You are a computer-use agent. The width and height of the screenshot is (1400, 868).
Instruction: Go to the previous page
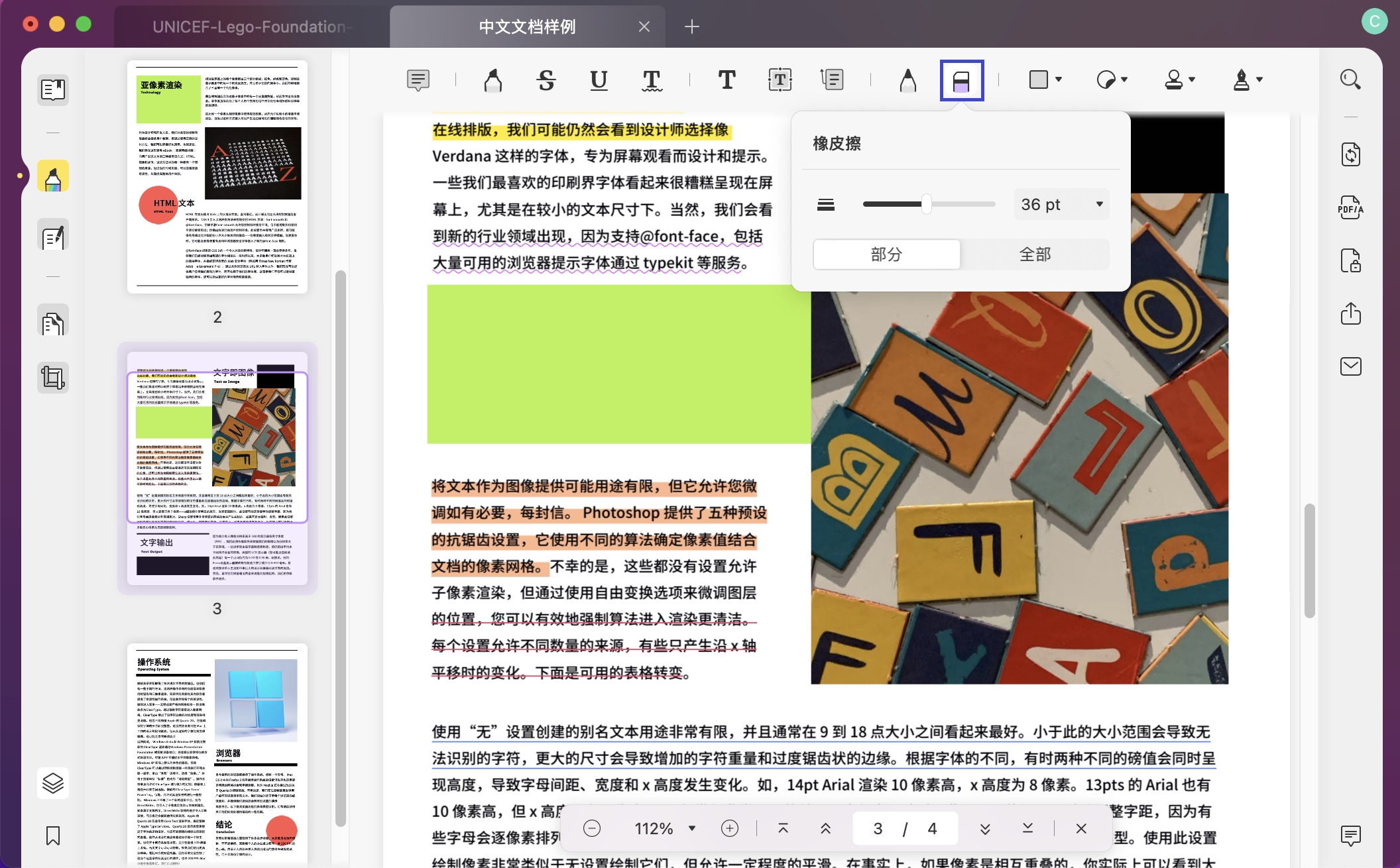825,828
